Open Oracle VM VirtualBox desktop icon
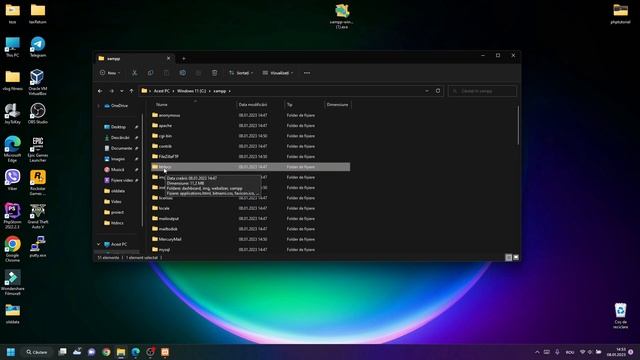This screenshot has height=360, width=640. [x=38, y=82]
